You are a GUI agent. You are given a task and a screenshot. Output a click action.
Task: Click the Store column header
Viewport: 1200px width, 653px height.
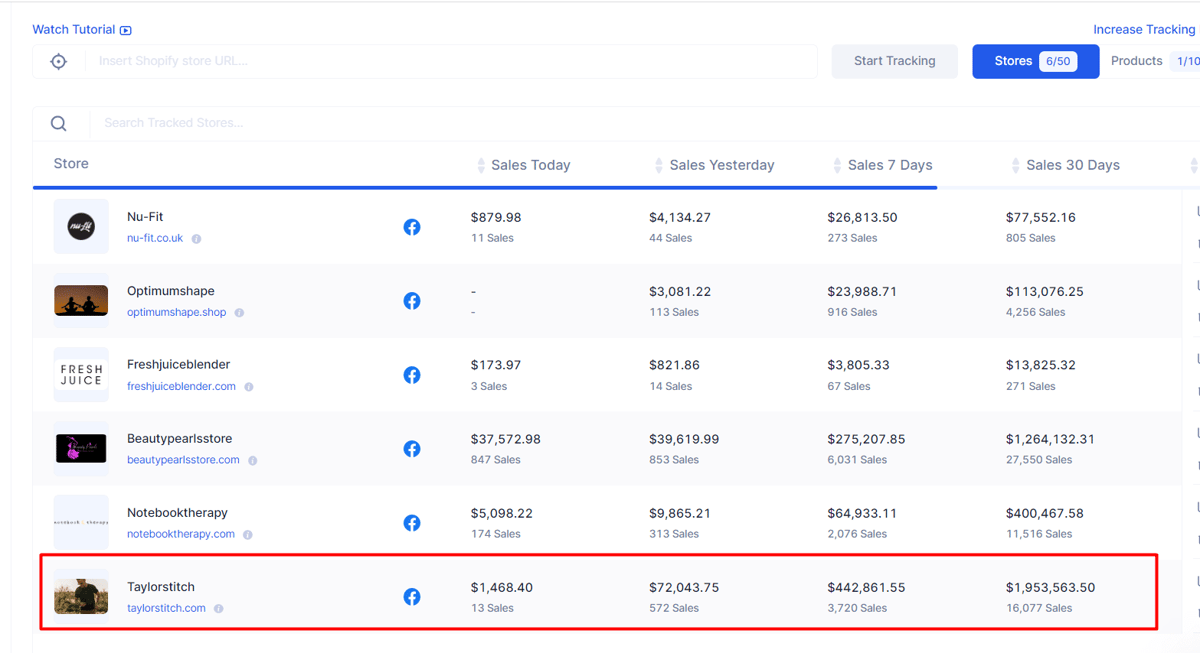coord(71,164)
